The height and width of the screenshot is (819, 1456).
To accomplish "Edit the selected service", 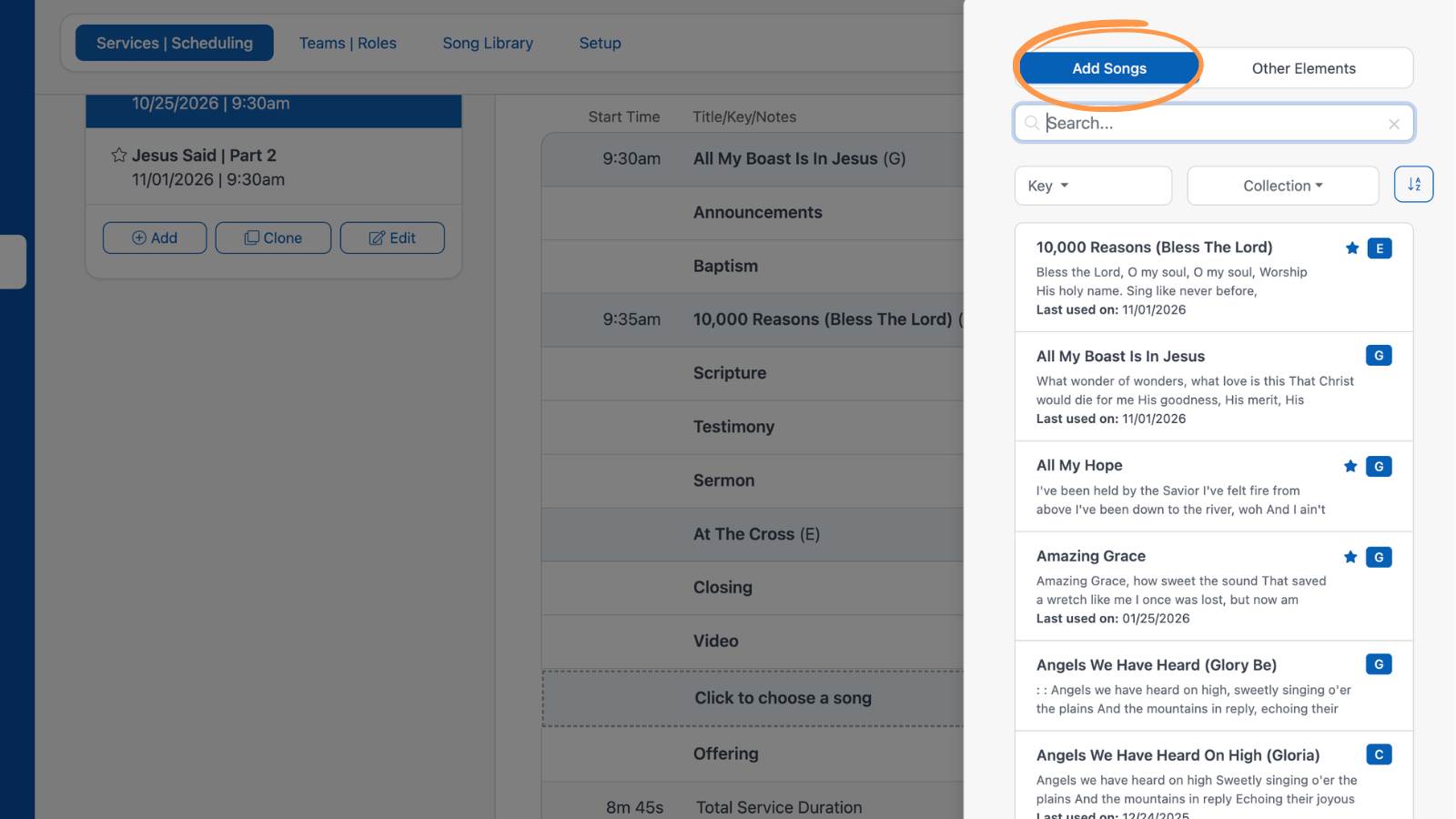I will (392, 238).
